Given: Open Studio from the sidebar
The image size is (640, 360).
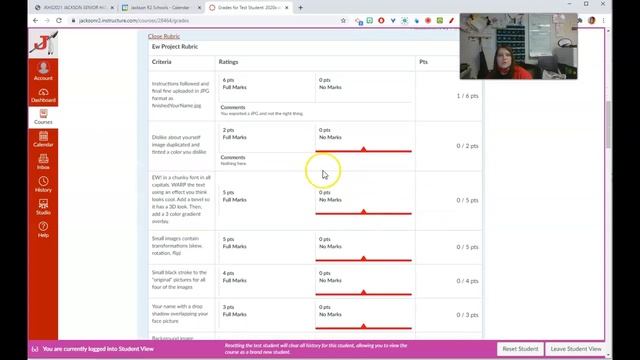Looking at the screenshot, I should pyautogui.click(x=43, y=207).
